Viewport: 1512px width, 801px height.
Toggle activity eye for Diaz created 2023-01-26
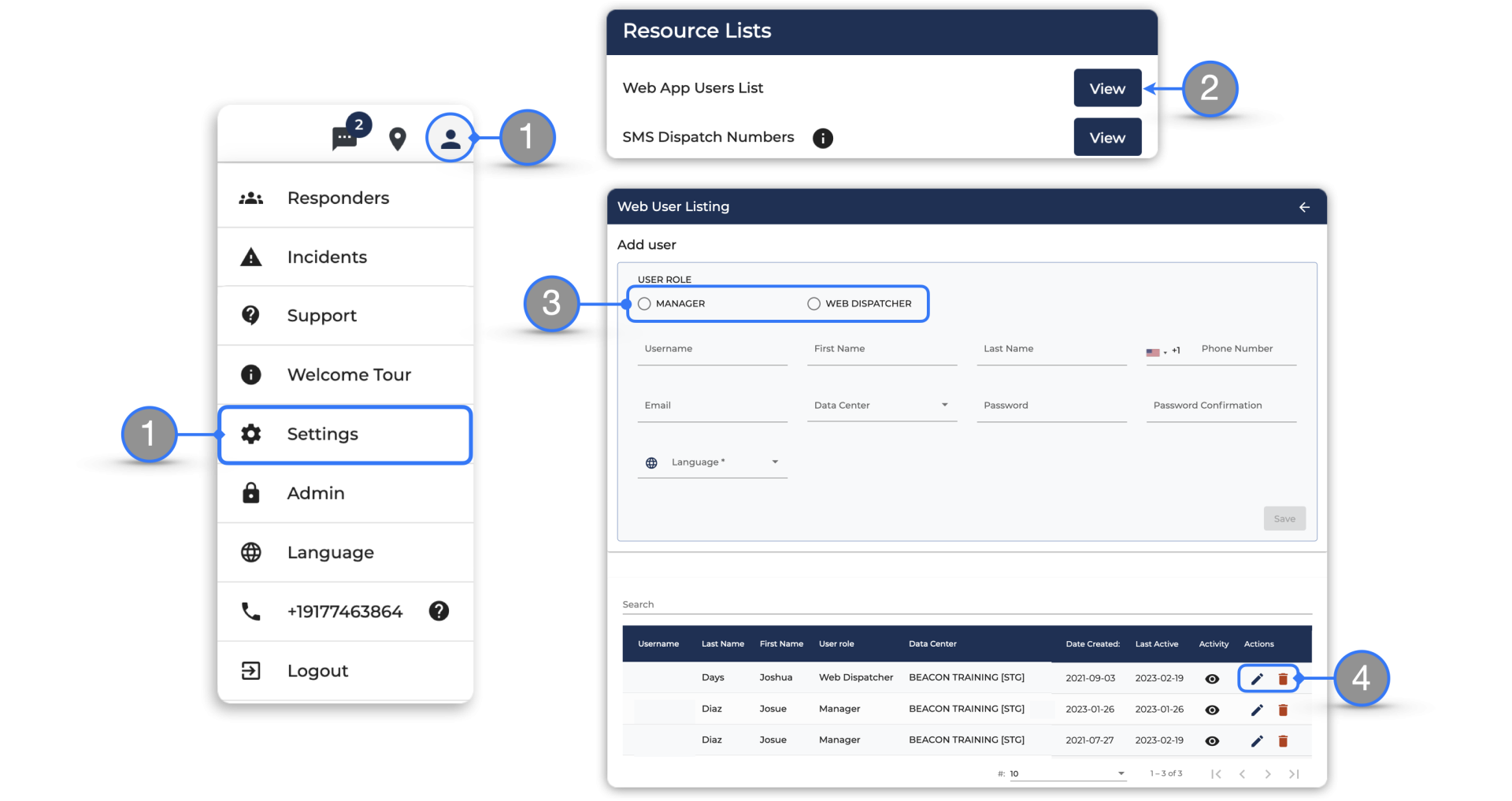[x=1213, y=710]
